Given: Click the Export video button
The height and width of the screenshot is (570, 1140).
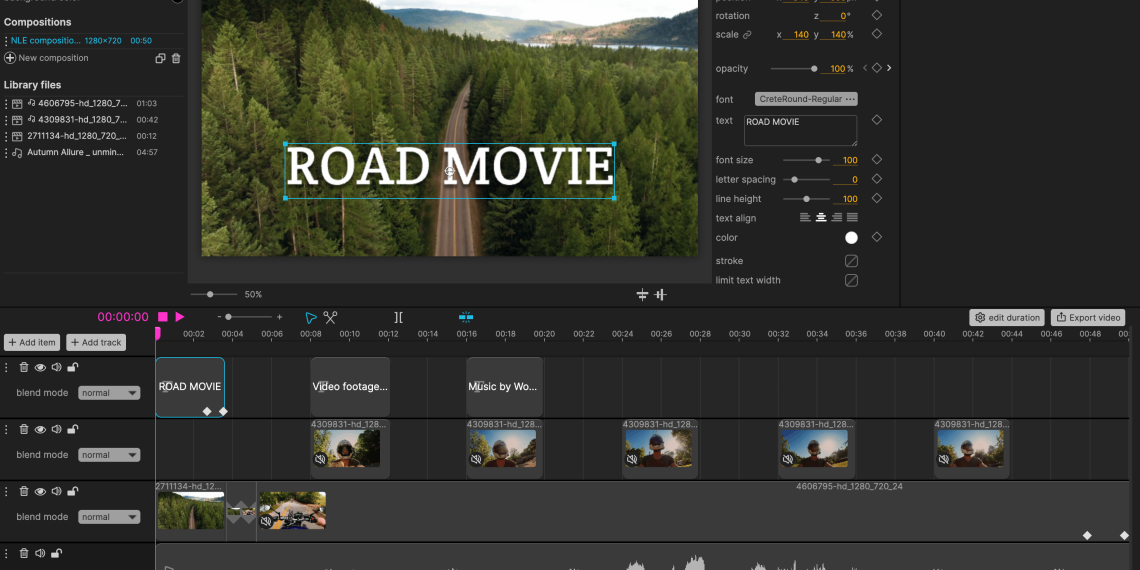Looking at the screenshot, I should tap(1088, 317).
